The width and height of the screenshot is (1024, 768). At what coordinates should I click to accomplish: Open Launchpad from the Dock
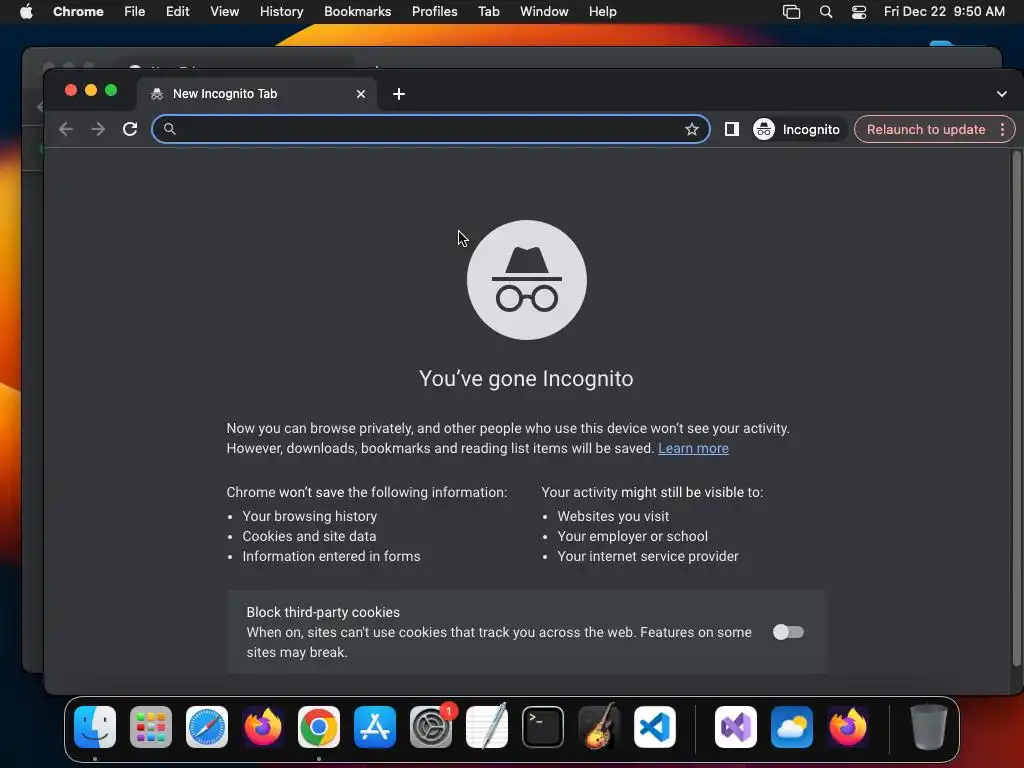click(x=151, y=727)
